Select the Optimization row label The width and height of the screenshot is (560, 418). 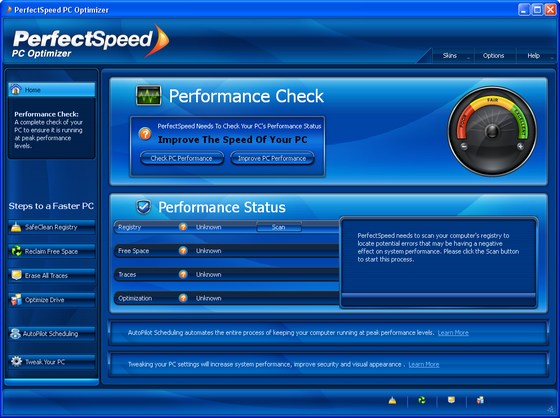(135, 298)
